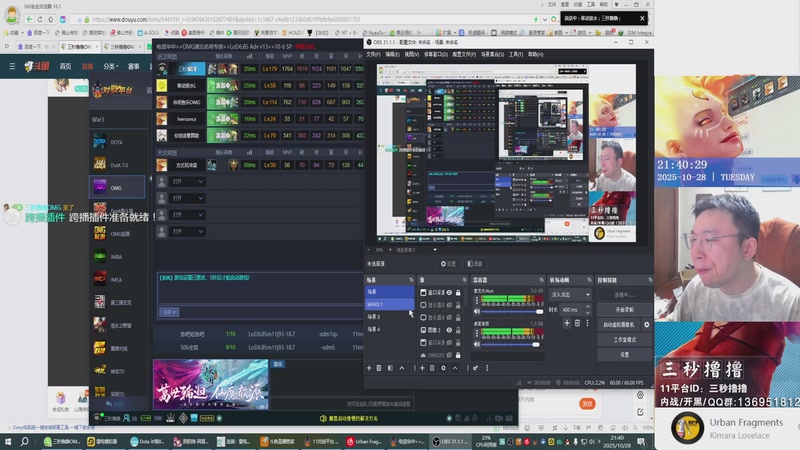Click the Douyu logo in the browser
The height and width of the screenshot is (450, 800).
click(37, 66)
